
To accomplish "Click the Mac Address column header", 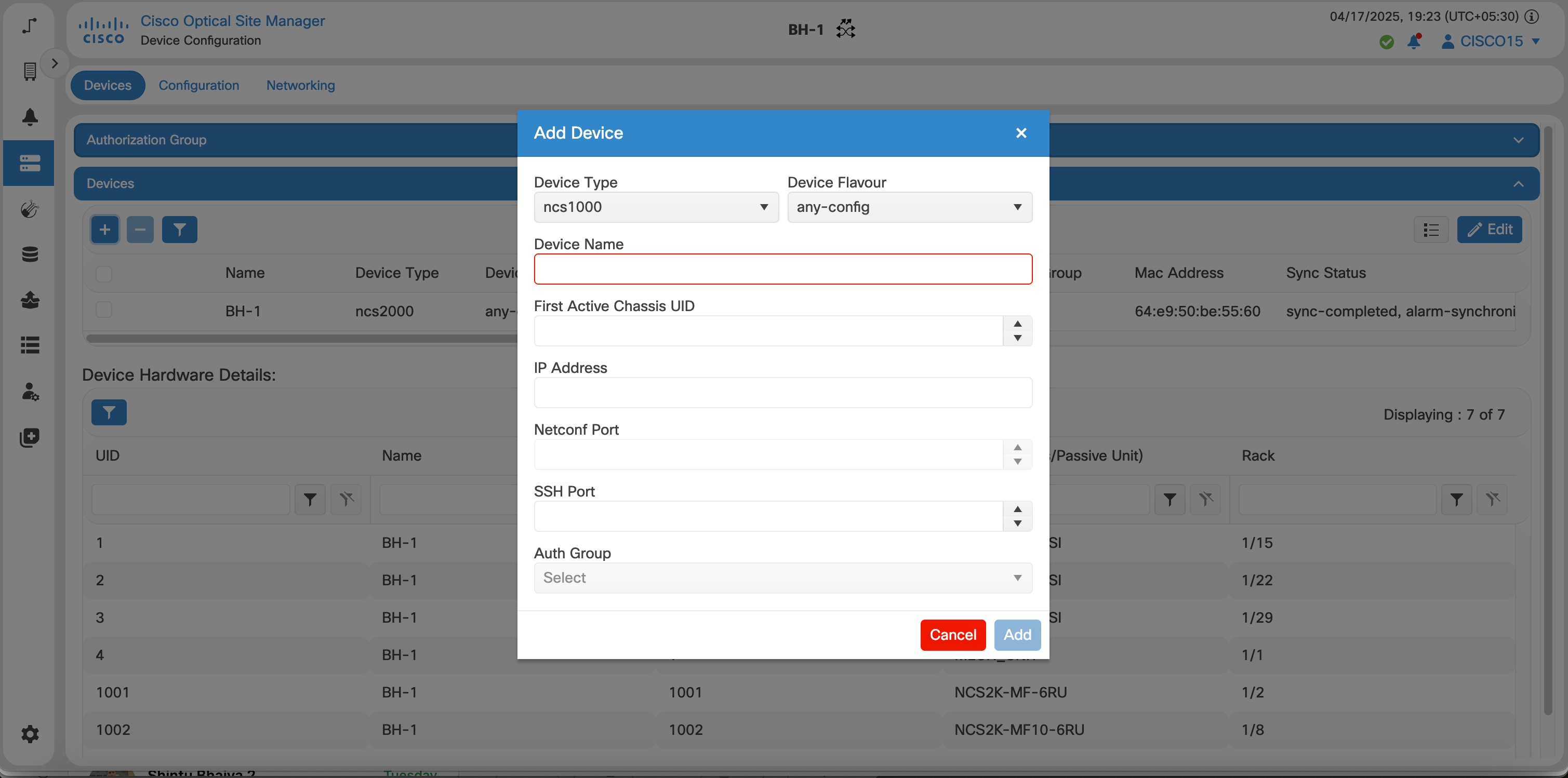I will (1178, 273).
